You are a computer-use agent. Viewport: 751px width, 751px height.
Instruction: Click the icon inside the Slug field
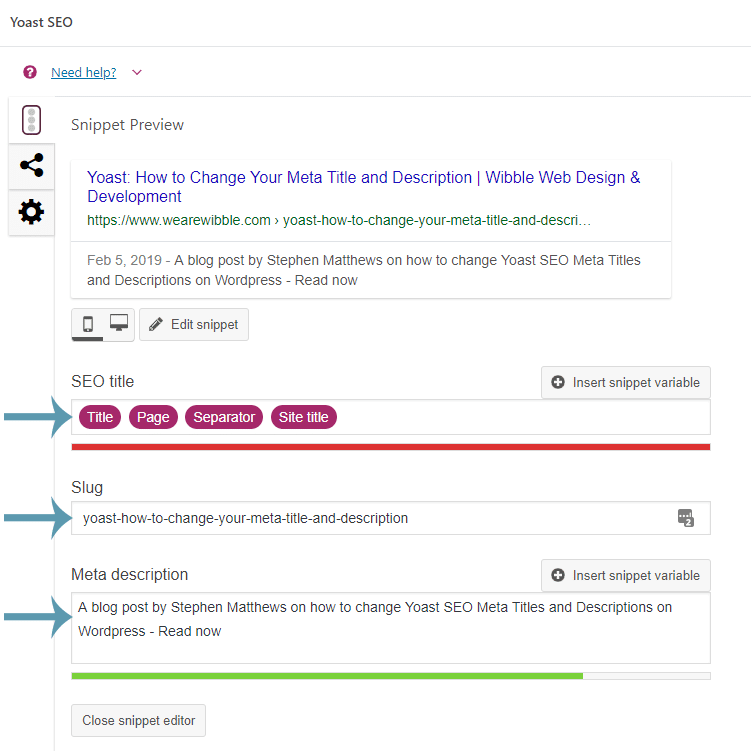click(x=685, y=518)
